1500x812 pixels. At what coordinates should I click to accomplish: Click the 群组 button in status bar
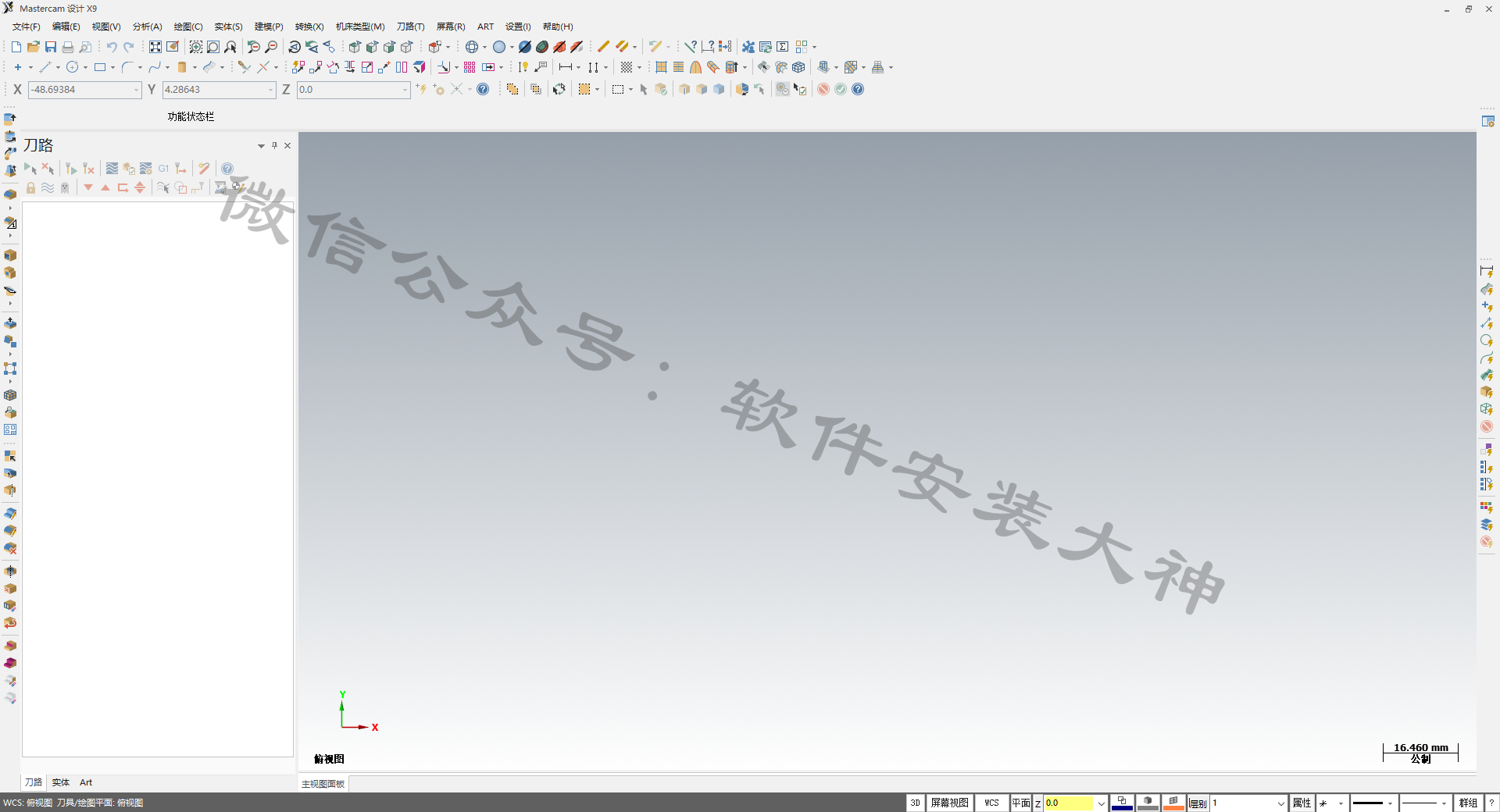pyautogui.click(x=1468, y=803)
